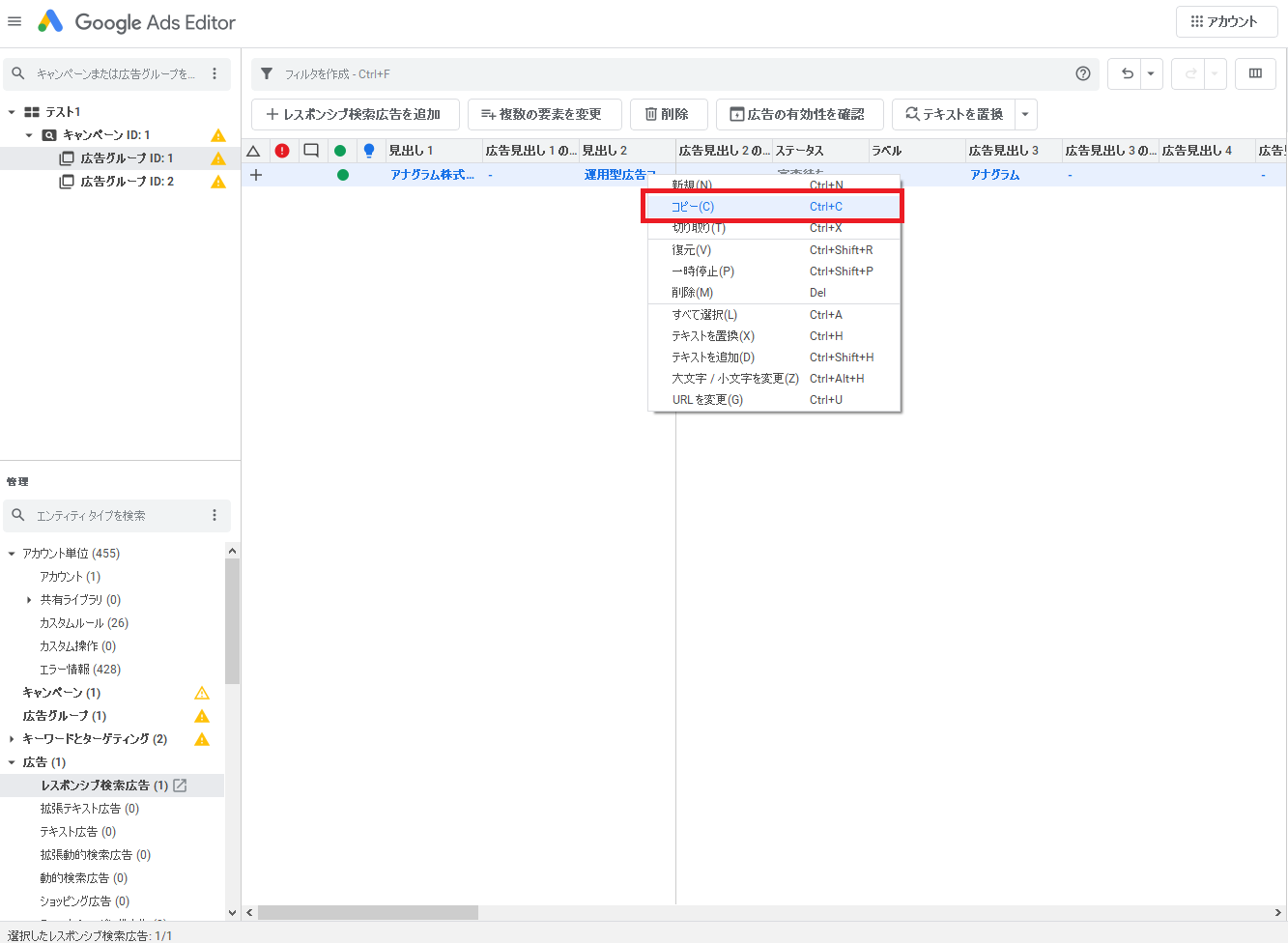1288x943 pixels.
Task: Click the red error column header icon
Action: (x=282, y=151)
